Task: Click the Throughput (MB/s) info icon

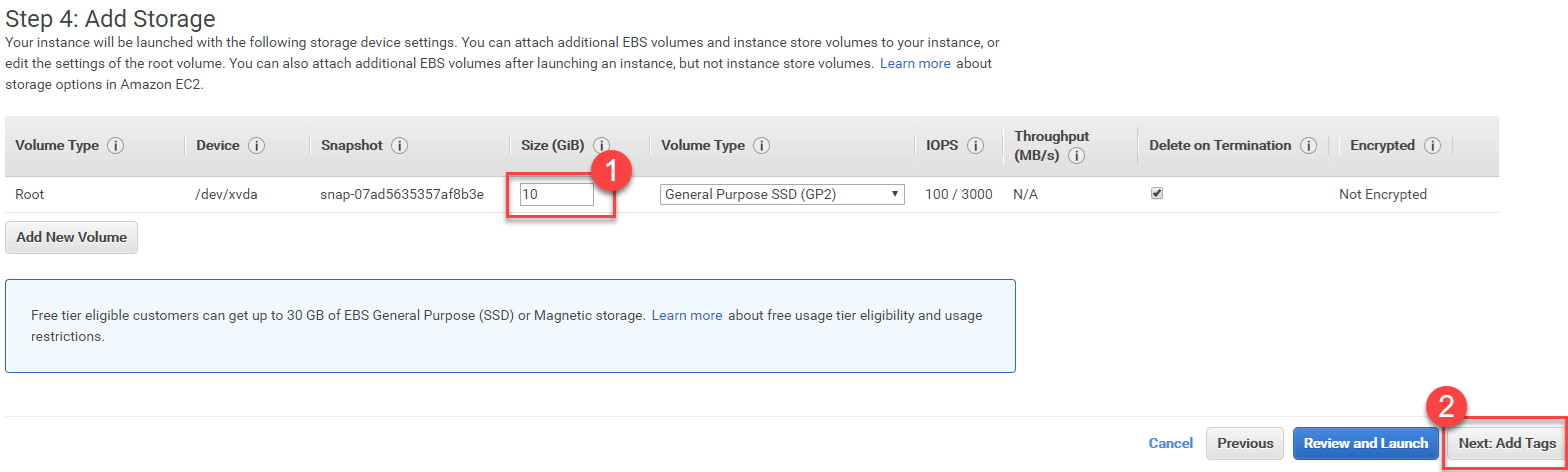Action: point(1076,157)
